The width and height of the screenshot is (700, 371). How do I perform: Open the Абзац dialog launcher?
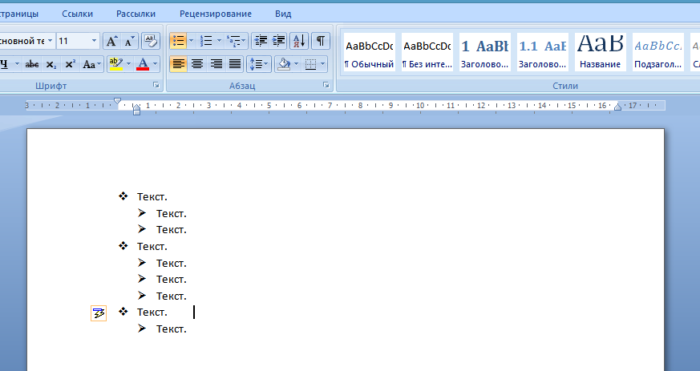tap(326, 85)
